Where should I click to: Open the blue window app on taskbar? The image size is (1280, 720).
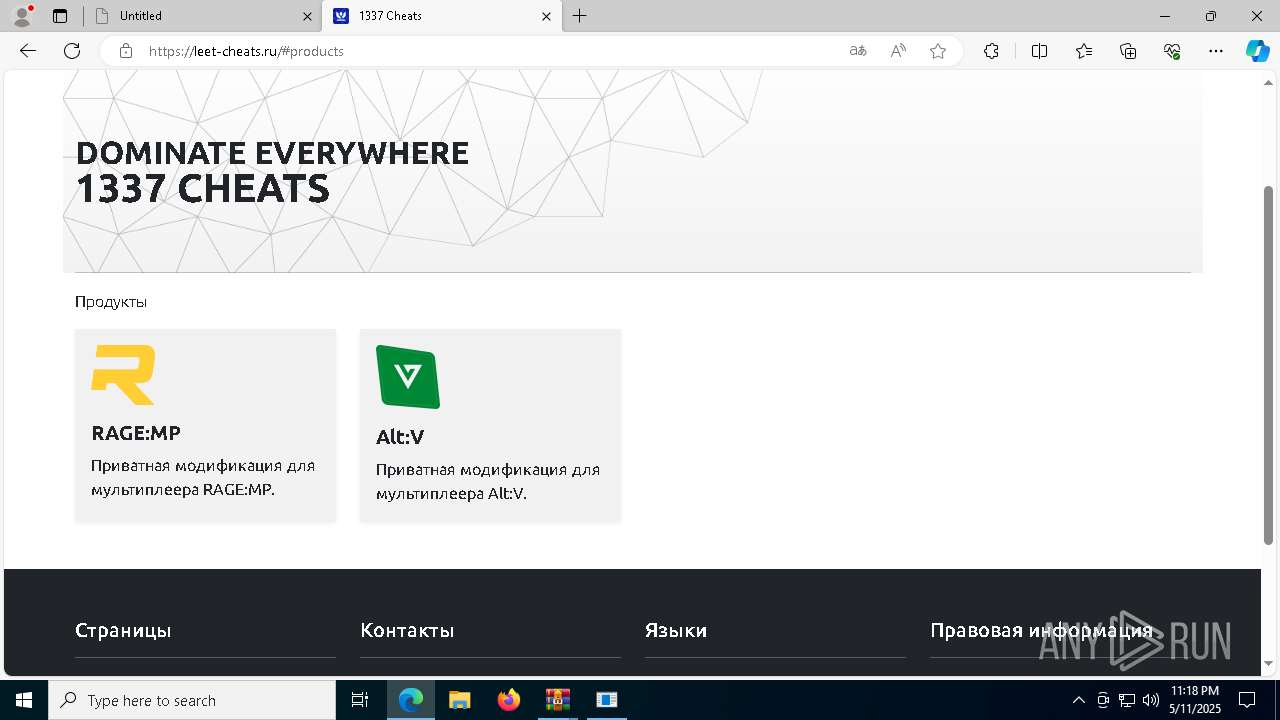click(606, 700)
